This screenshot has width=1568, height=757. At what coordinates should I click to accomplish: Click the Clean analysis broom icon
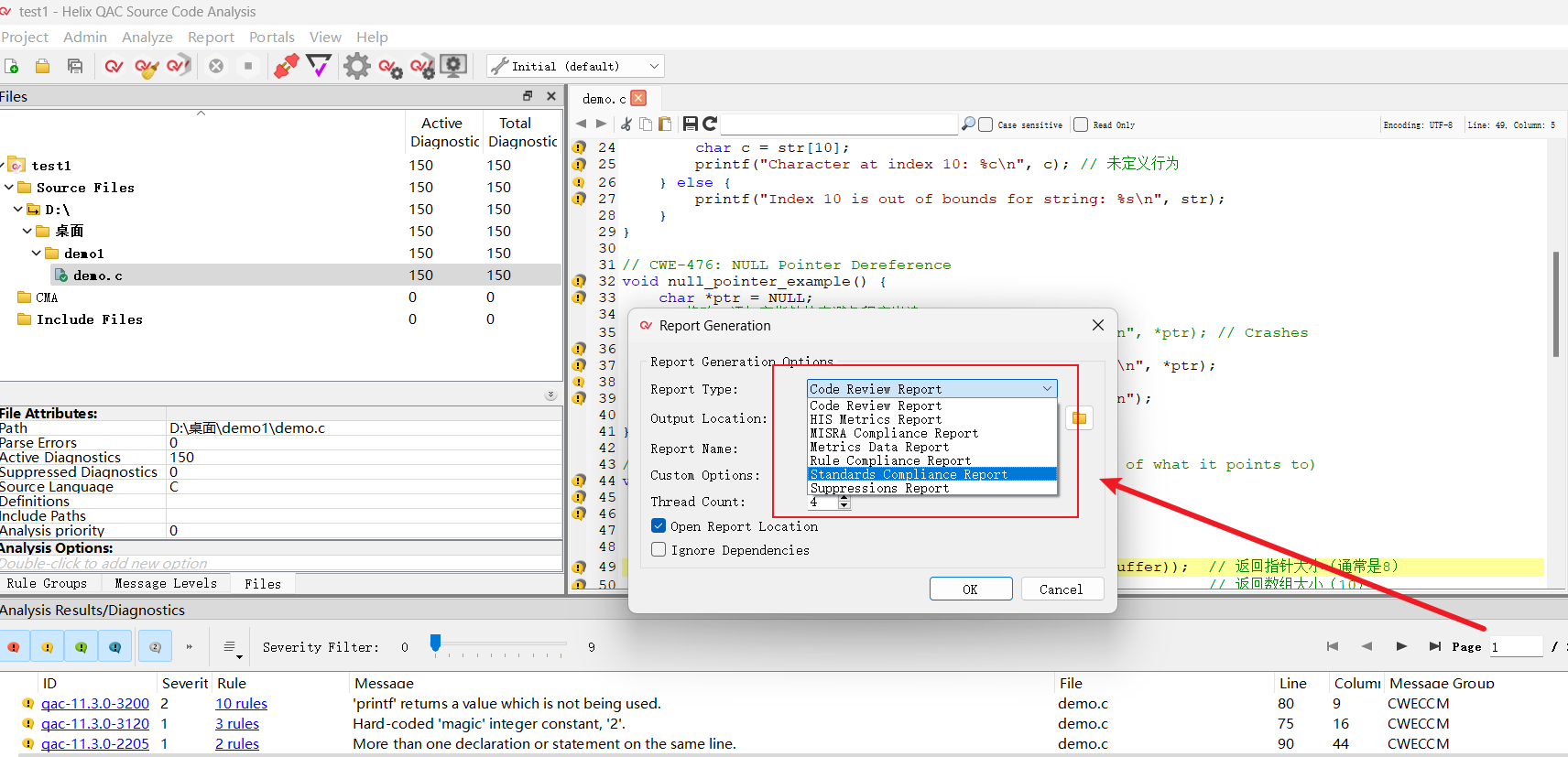click(147, 66)
